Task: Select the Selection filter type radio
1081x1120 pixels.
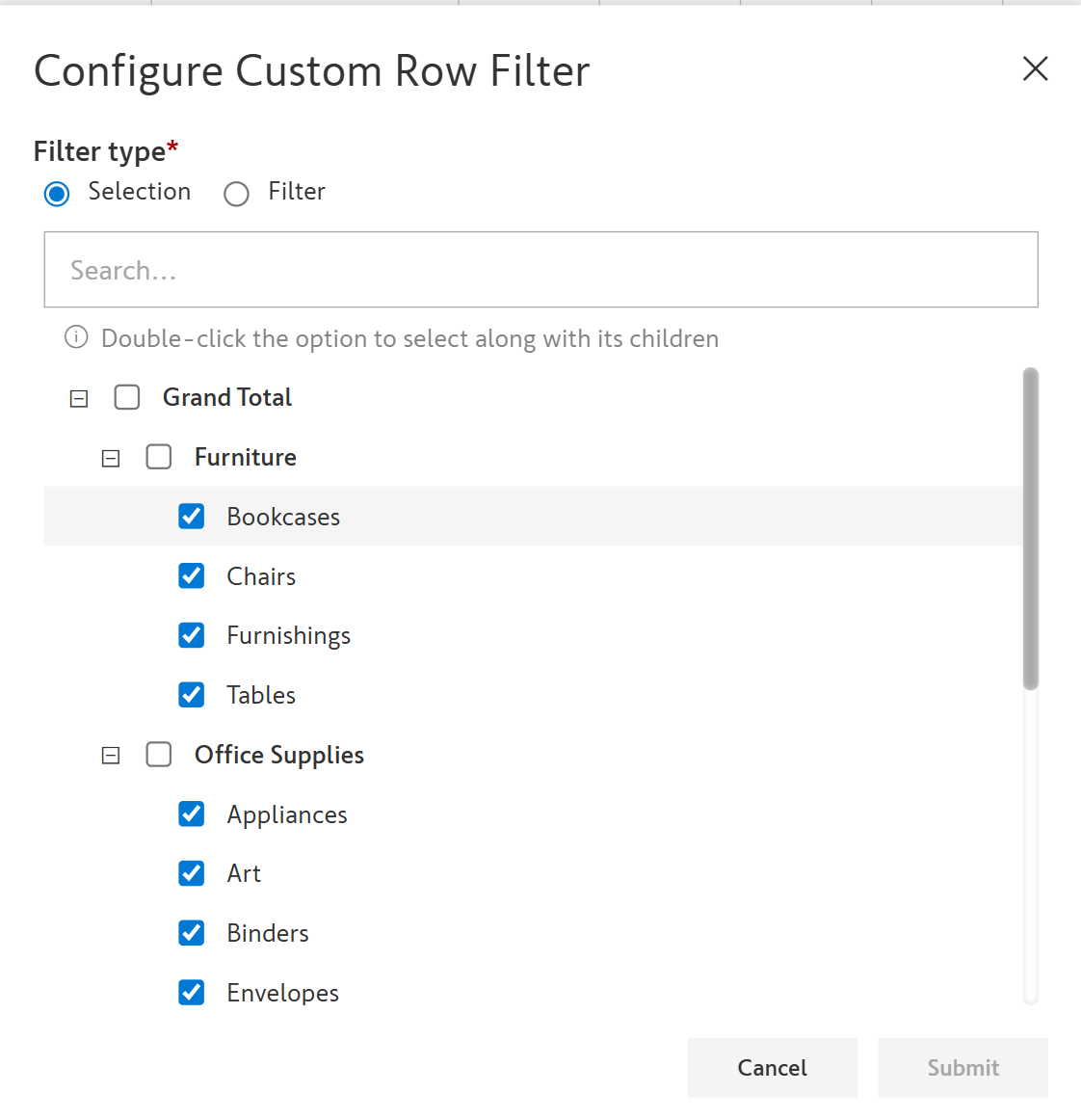Action: click(57, 194)
